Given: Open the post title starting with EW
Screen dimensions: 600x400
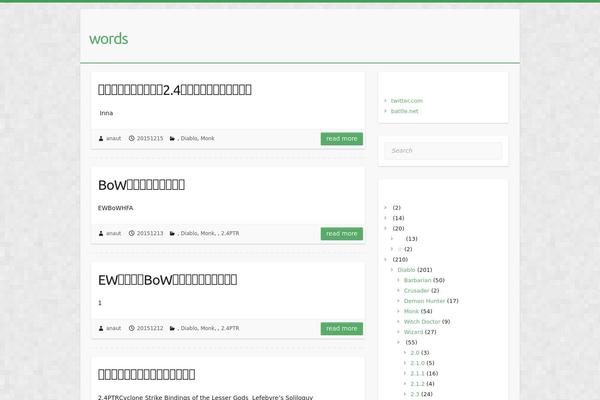Looking at the screenshot, I should click(168, 280).
